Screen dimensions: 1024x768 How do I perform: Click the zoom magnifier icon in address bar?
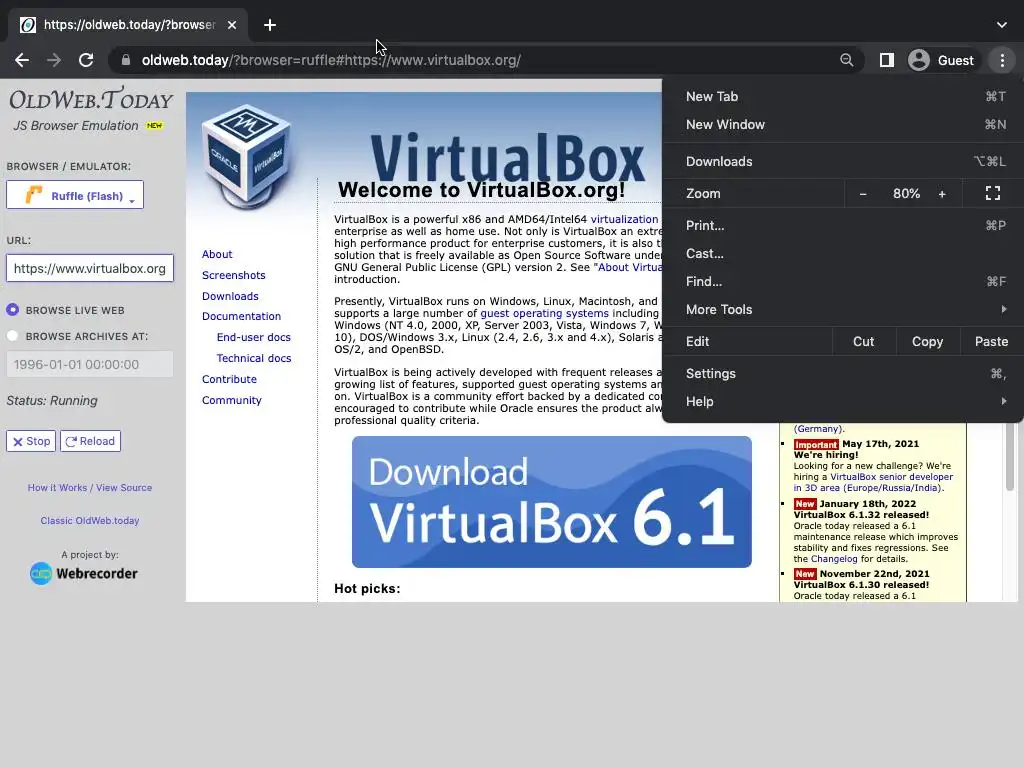point(846,60)
